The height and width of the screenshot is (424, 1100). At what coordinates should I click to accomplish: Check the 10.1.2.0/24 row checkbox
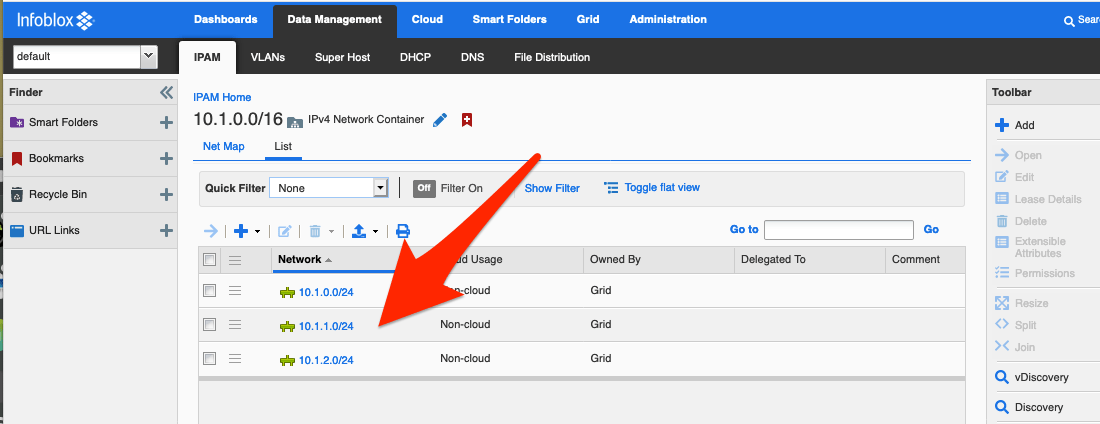[209, 358]
